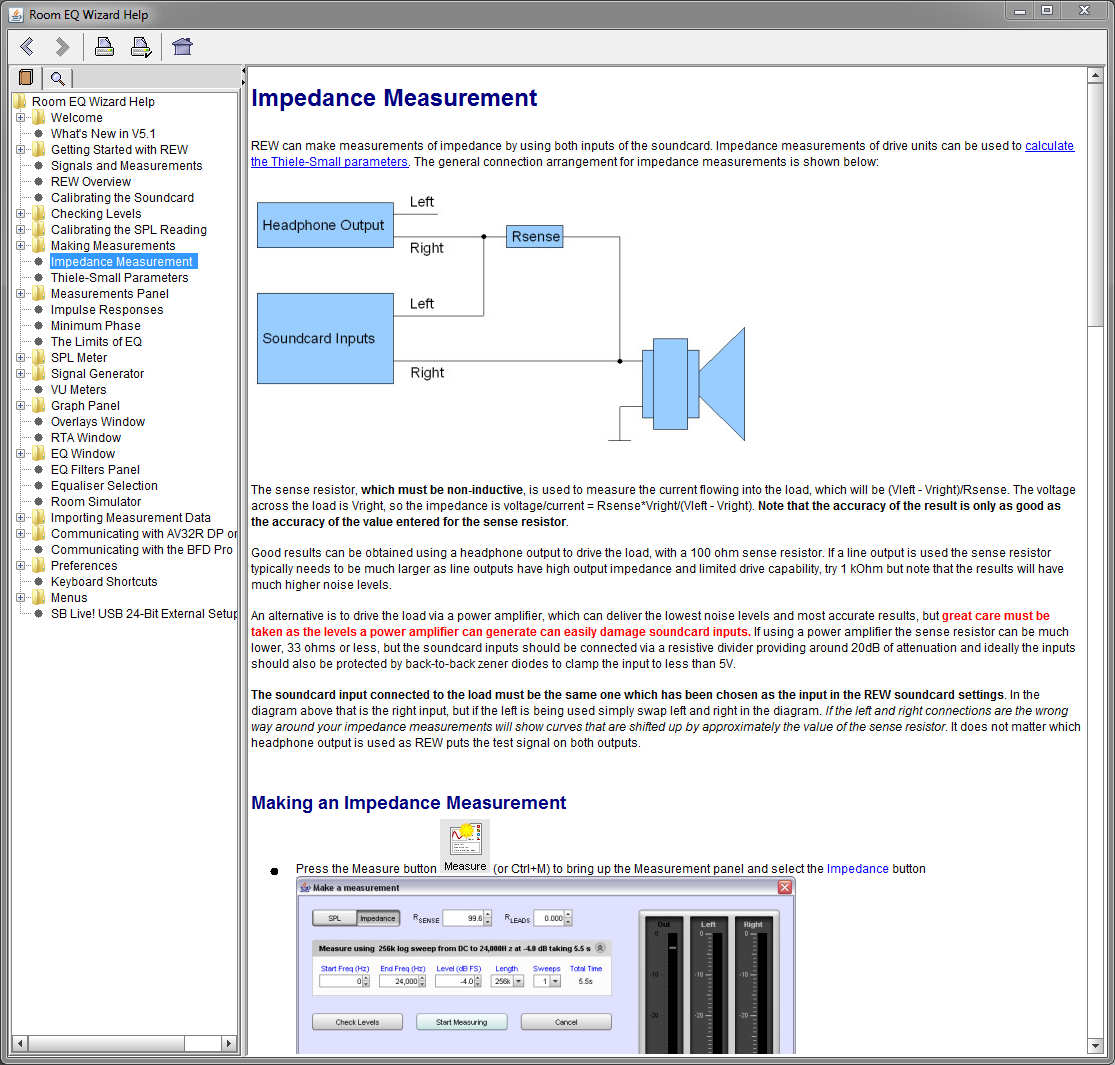Close the Room EQ Wizard Help window
Screen dimensions: 1115x1065
pos(1084,11)
